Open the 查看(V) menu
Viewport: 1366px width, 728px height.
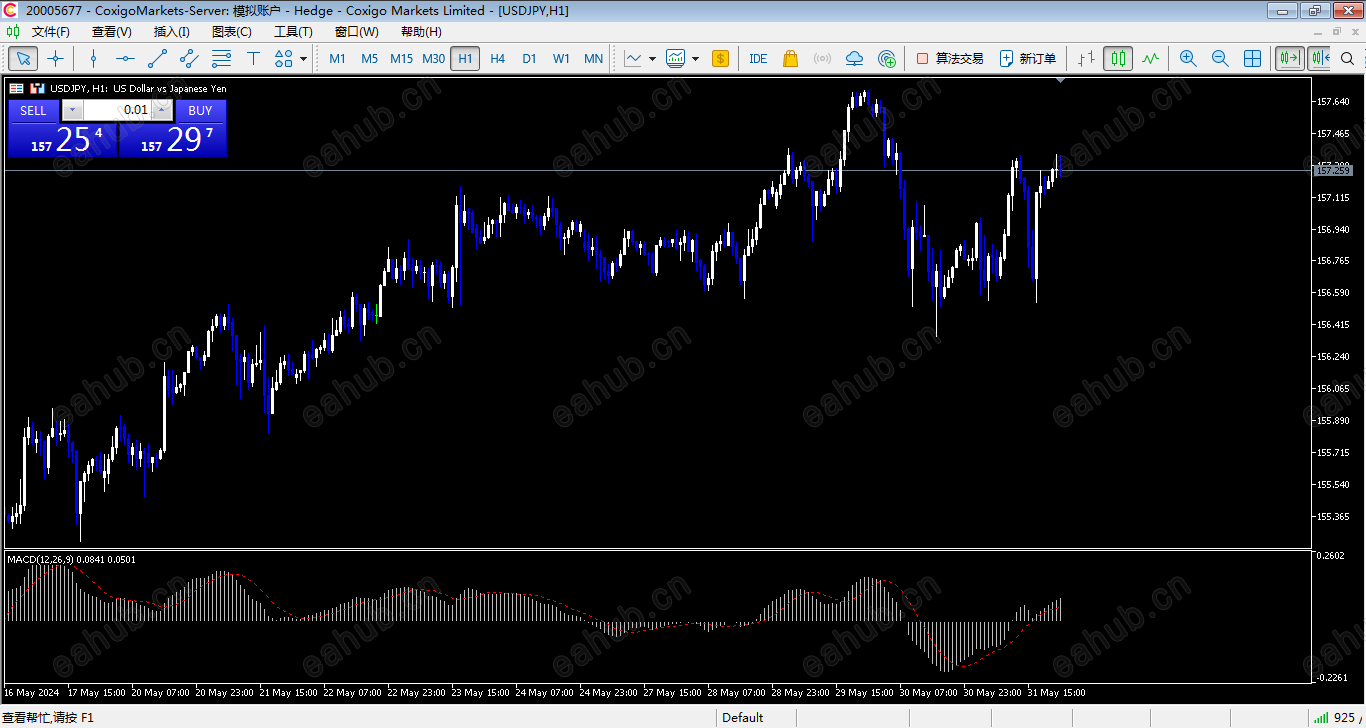[x=111, y=31]
